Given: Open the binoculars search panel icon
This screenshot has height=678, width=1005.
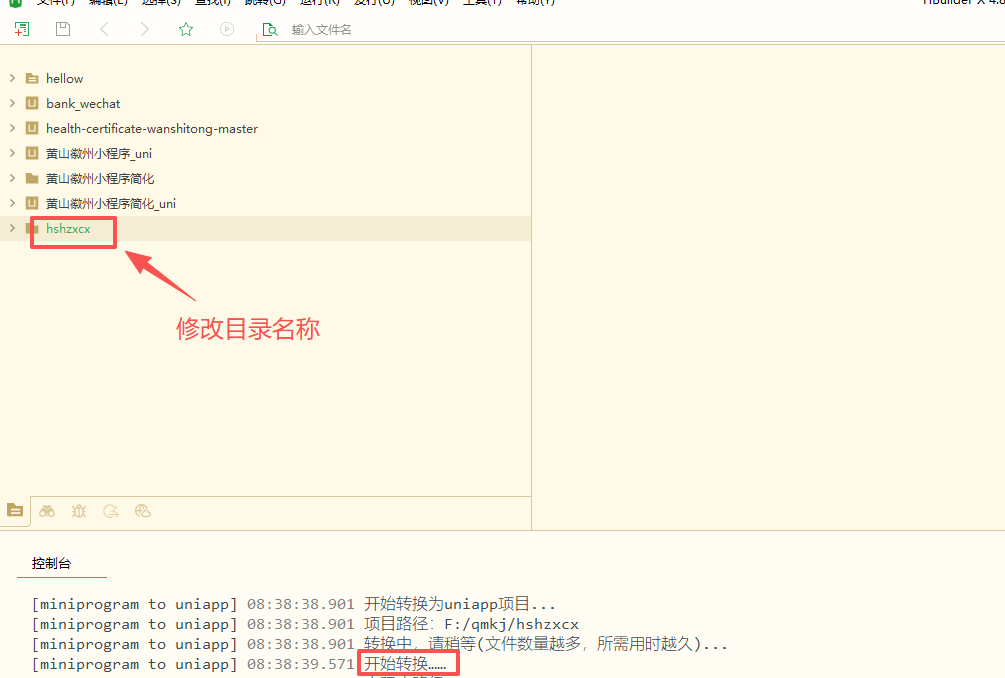Looking at the screenshot, I should click(x=47, y=511).
